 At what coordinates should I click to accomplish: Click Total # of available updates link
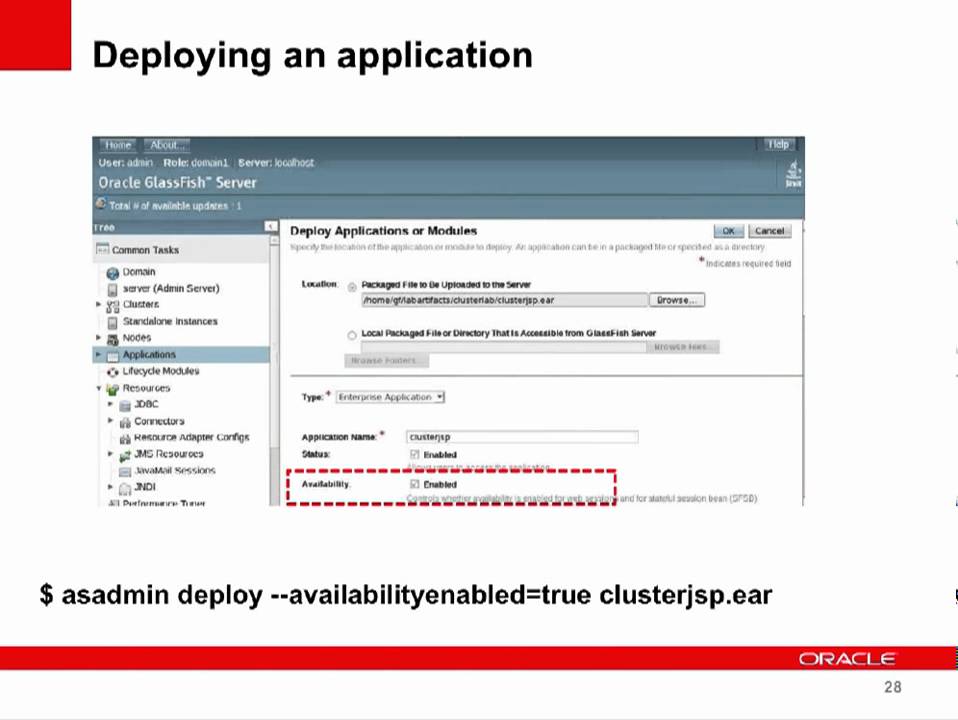point(175,206)
